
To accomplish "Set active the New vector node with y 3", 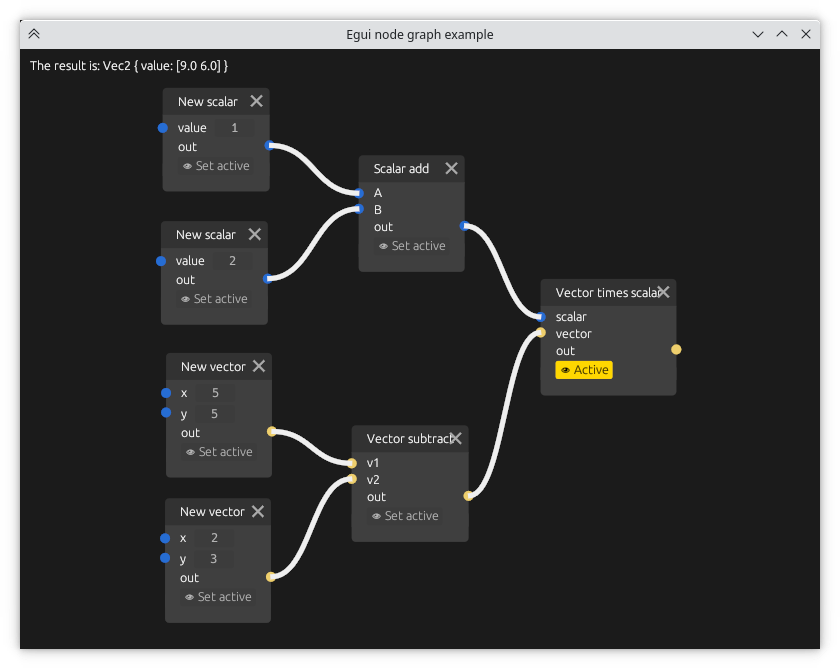I will click(x=217, y=597).
